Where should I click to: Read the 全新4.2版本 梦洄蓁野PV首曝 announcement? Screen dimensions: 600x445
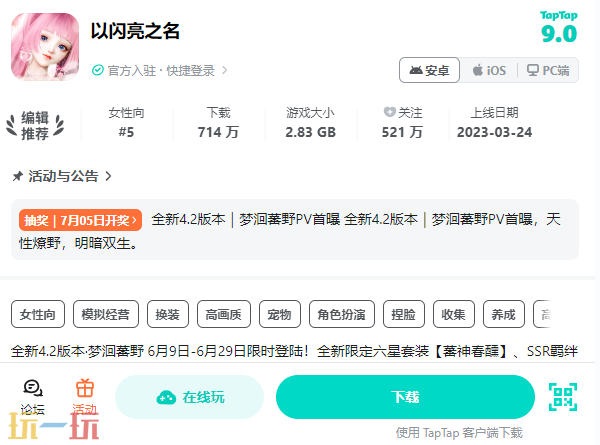pos(295,231)
